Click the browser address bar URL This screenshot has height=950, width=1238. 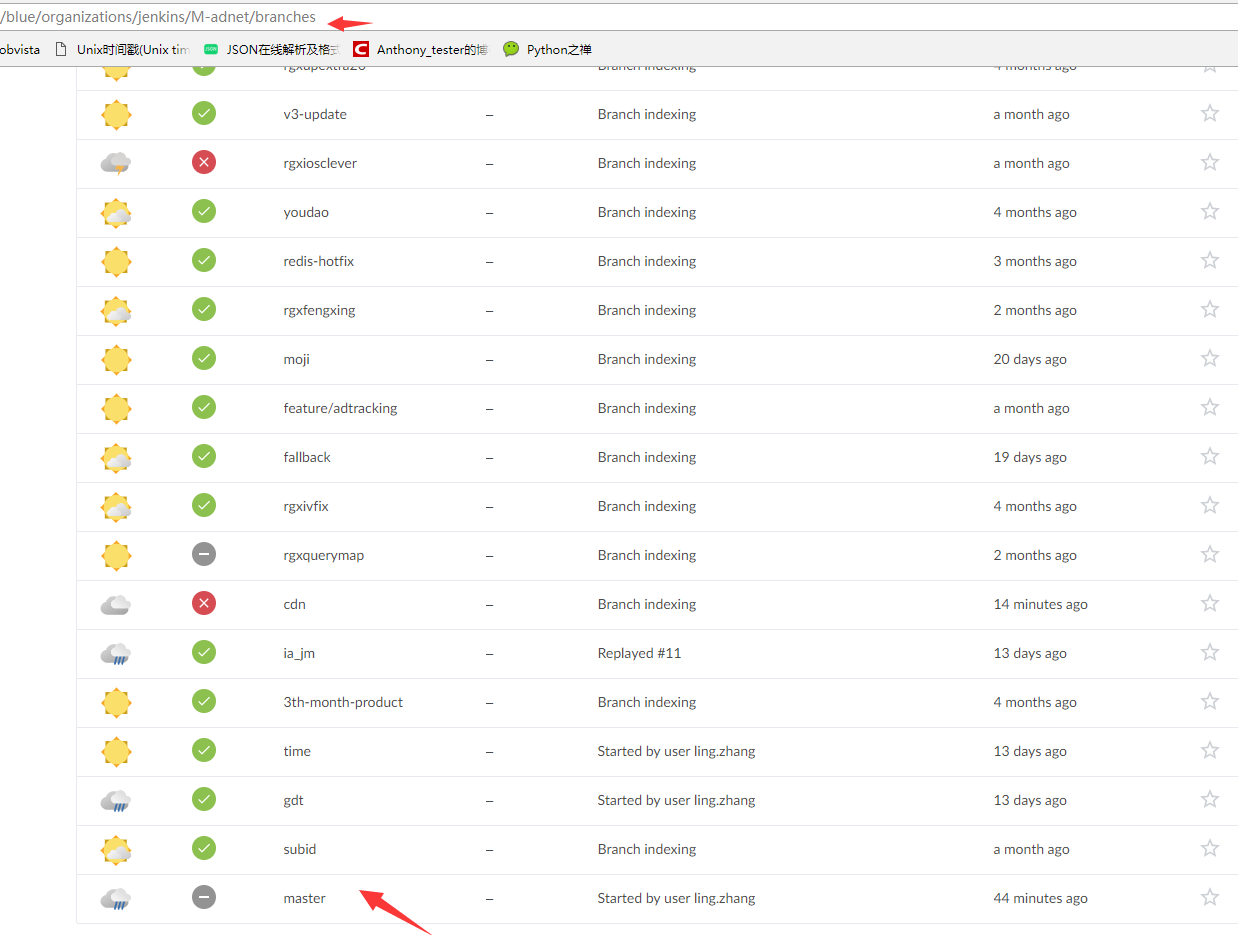click(160, 17)
